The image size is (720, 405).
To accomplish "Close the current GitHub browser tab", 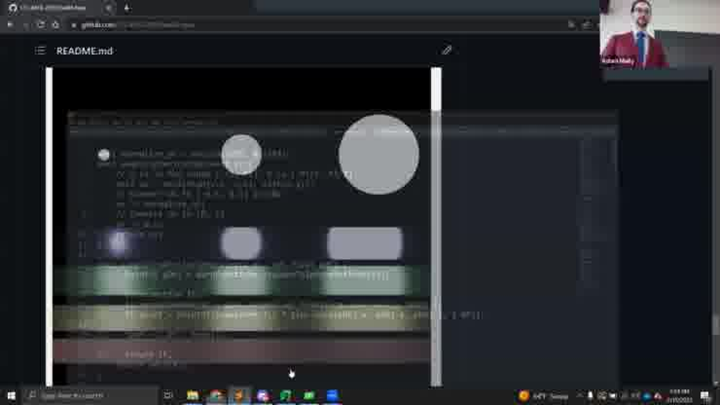I will coord(109,8).
